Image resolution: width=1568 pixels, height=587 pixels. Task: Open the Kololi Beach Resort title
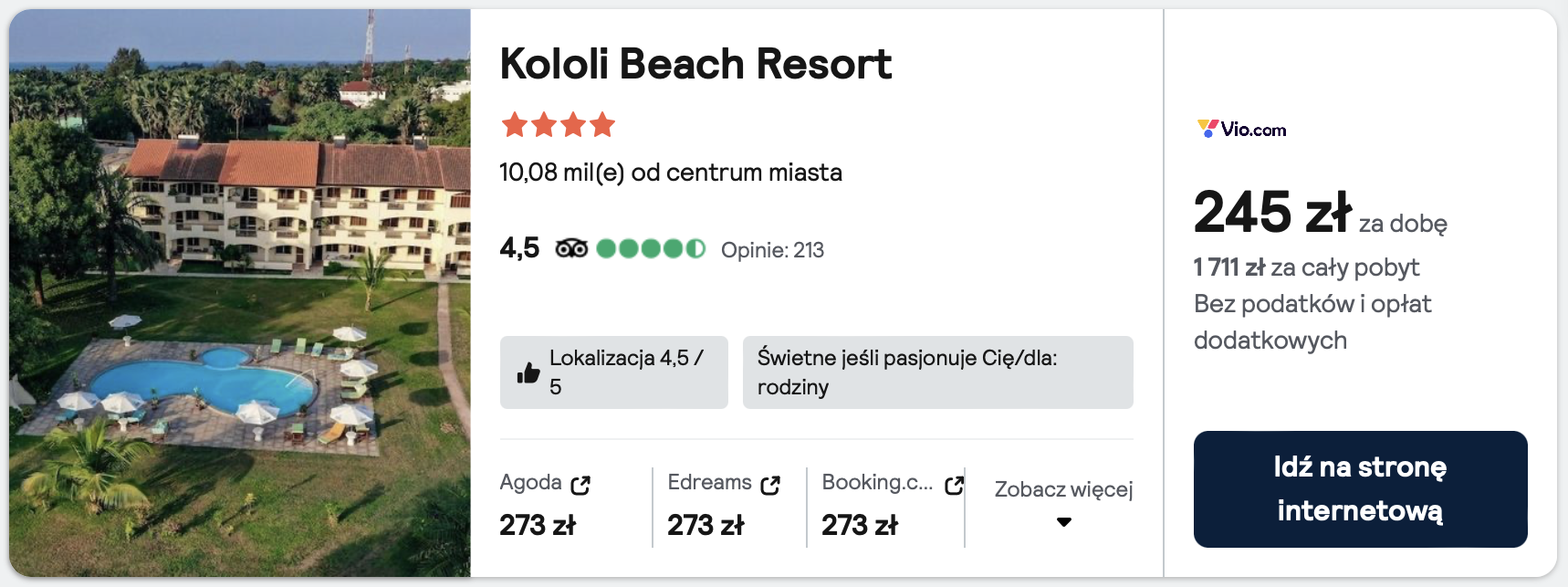tap(695, 64)
